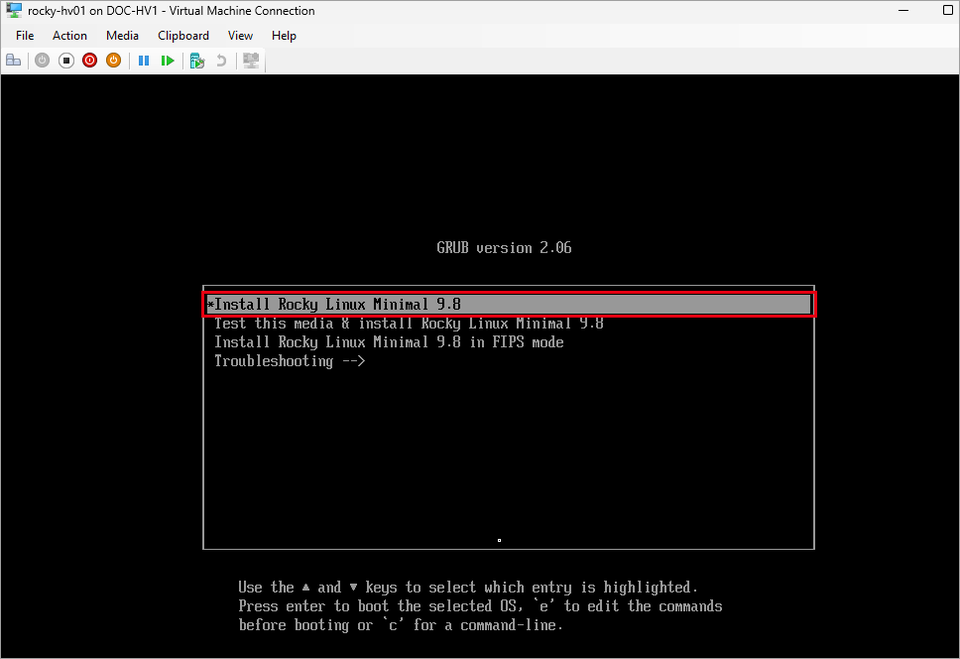Open the Clipboard menu
This screenshot has width=960, height=659.
click(x=184, y=36)
